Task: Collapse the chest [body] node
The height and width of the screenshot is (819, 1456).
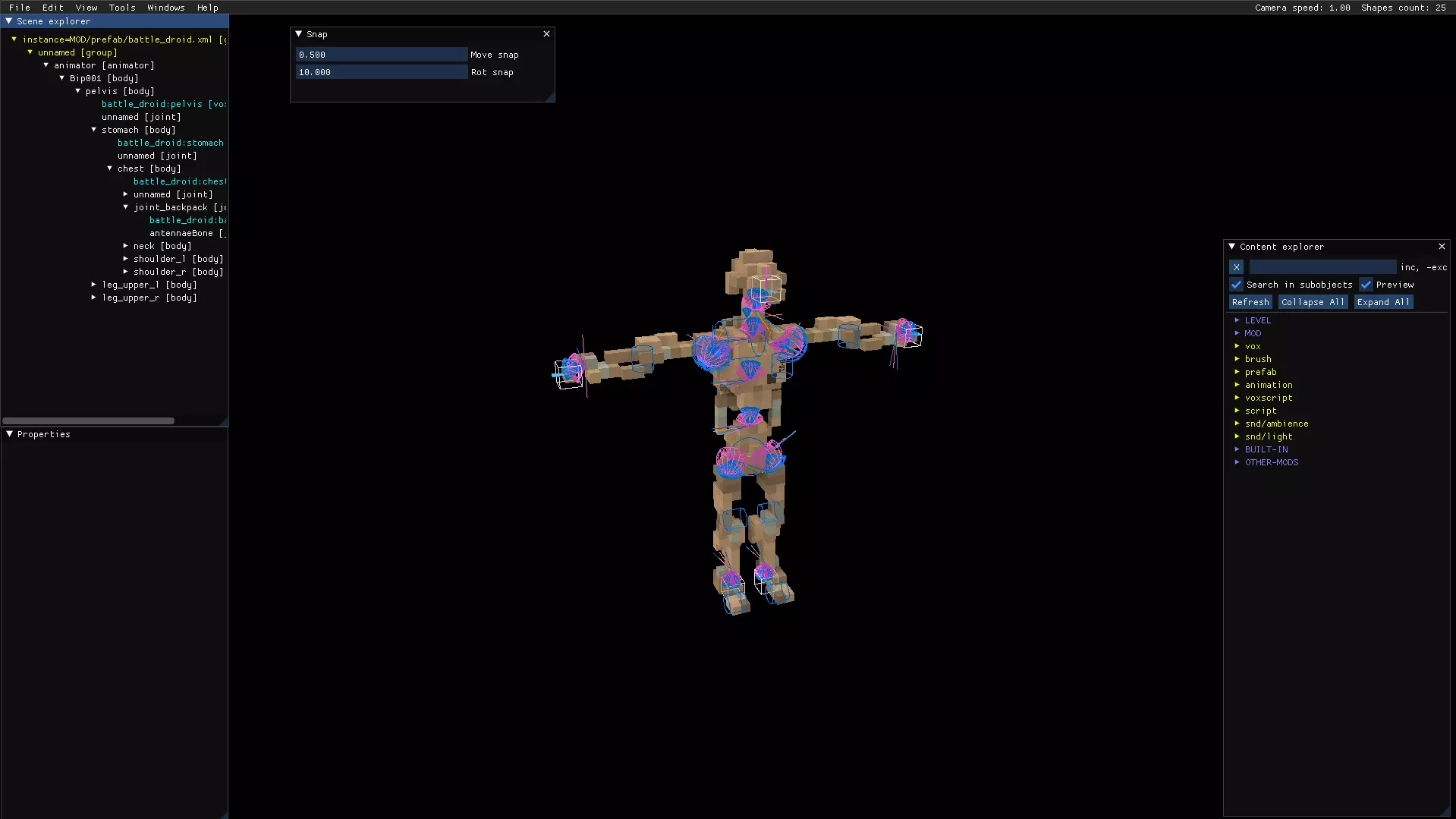Action: click(109, 169)
